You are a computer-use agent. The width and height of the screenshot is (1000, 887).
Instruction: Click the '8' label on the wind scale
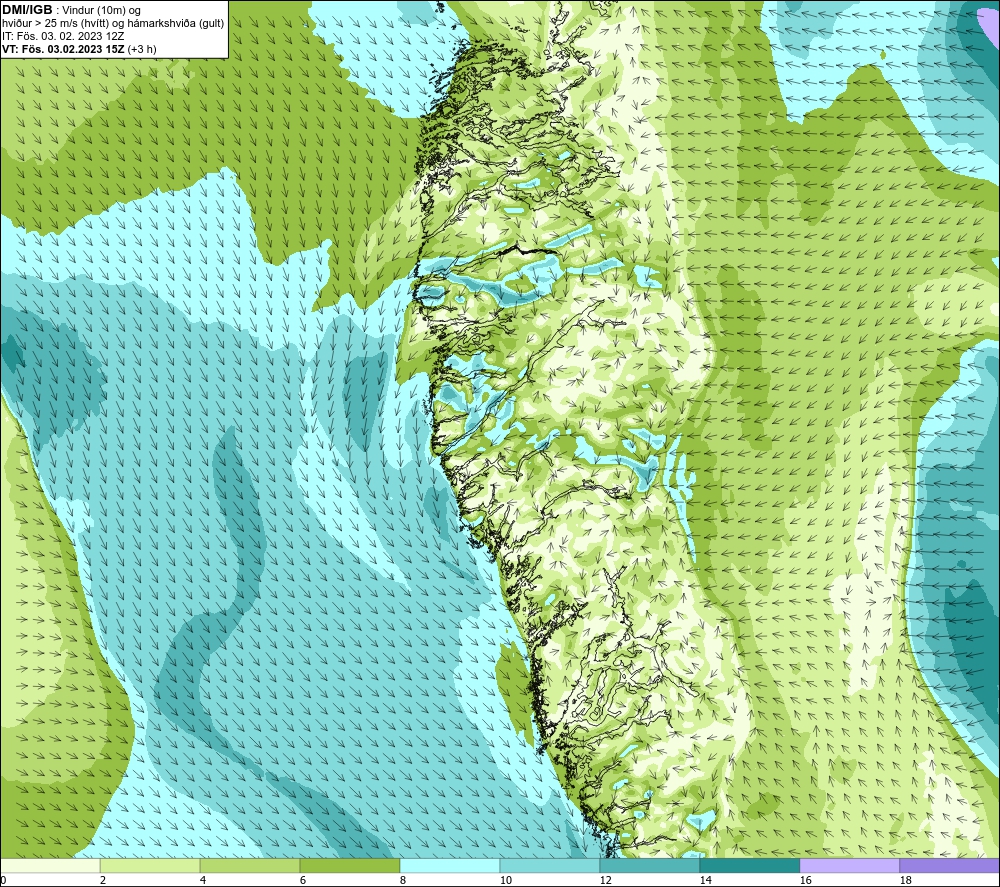click(x=403, y=881)
